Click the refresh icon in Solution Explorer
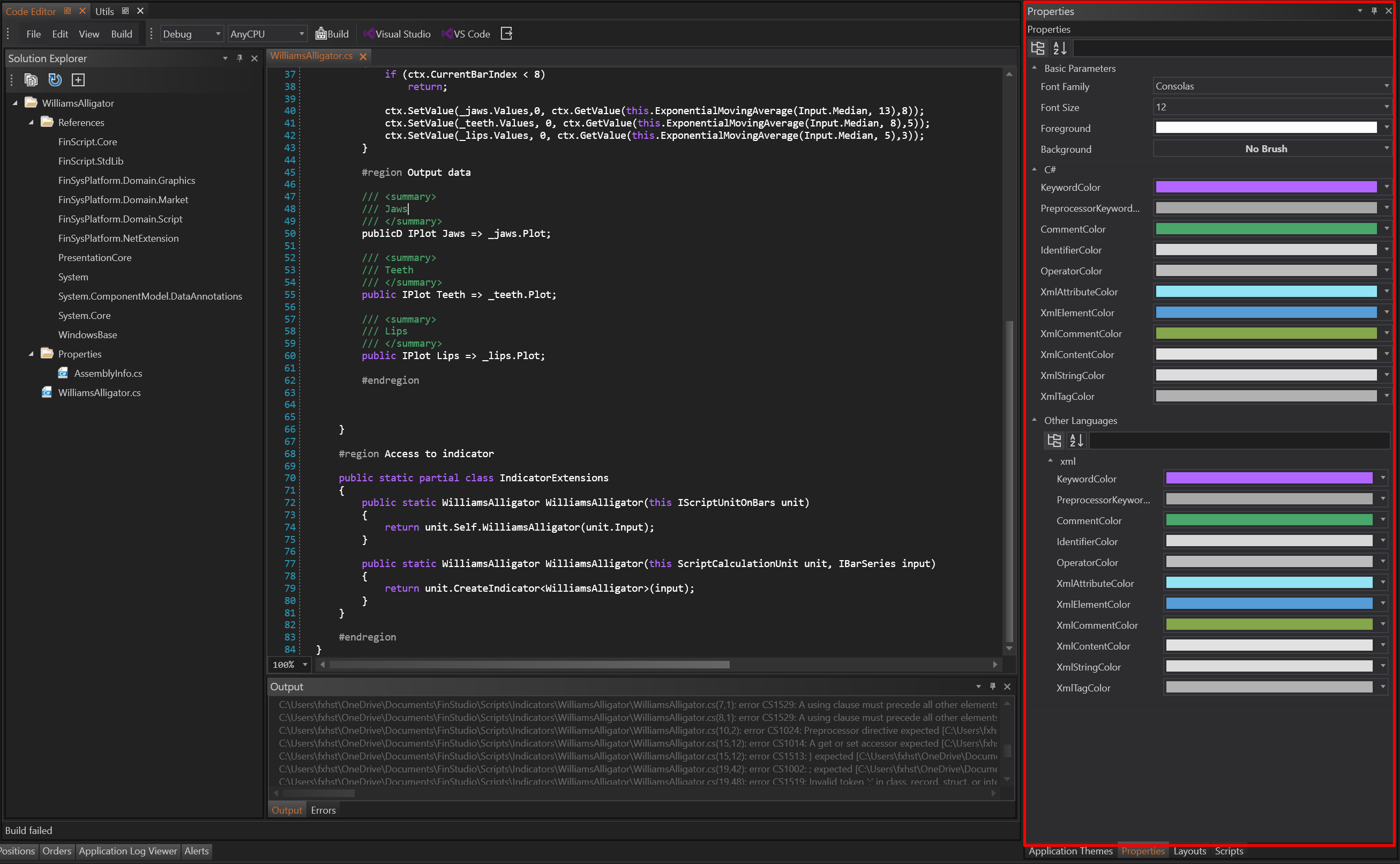The image size is (1400, 864). click(55, 80)
